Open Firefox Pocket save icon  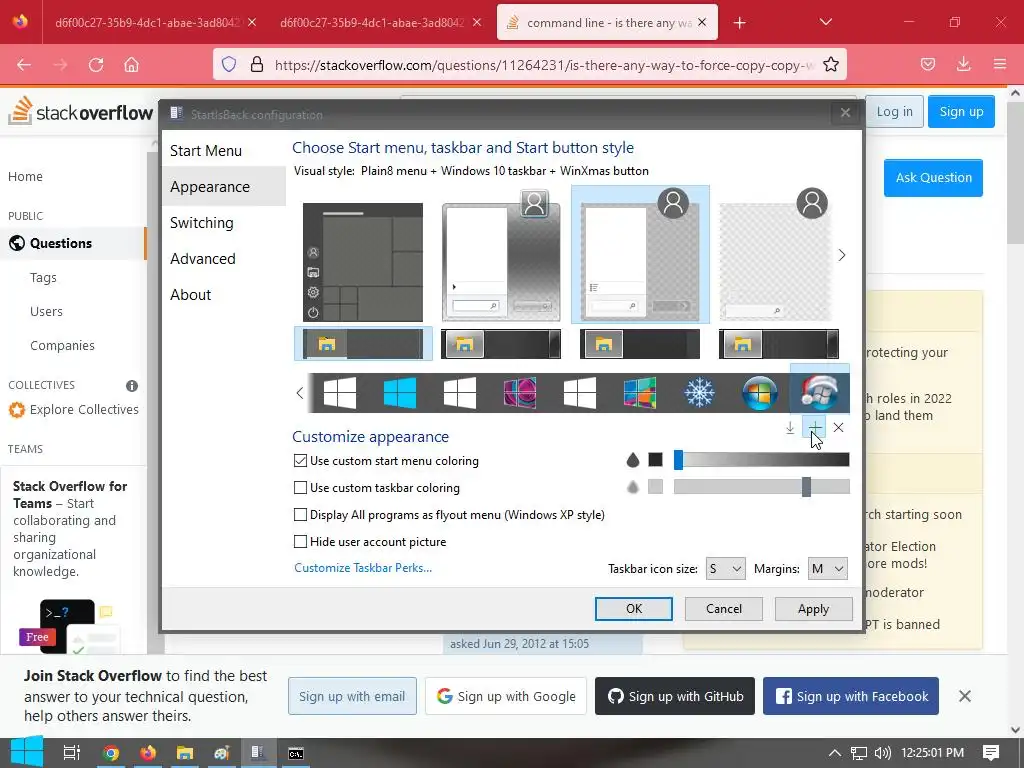[927, 64]
